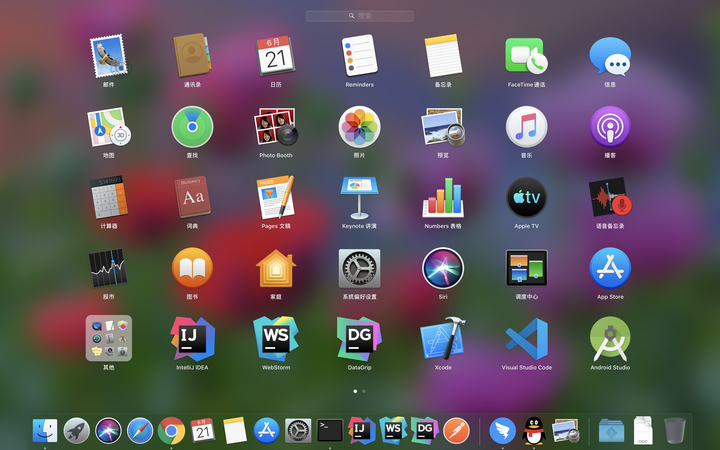Viewport: 720px width, 450px height.
Task: Open QQ penguin icon in Dock
Action: pyautogui.click(x=534, y=431)
